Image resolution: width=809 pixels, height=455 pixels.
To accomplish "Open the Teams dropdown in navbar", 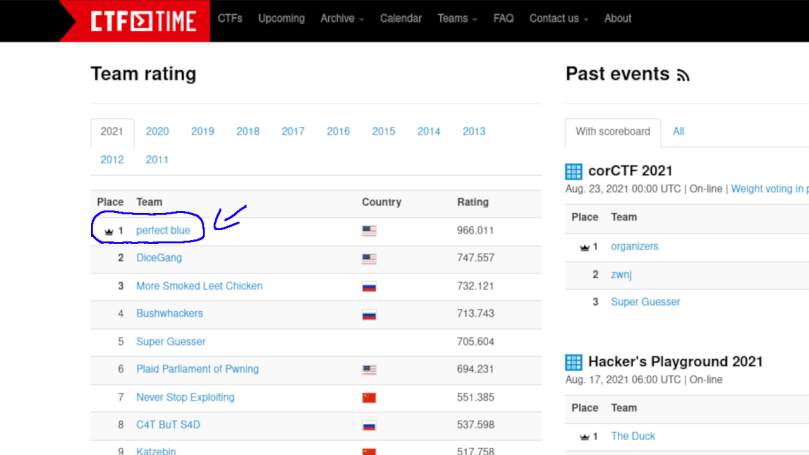I will click(x=457, y=18).
